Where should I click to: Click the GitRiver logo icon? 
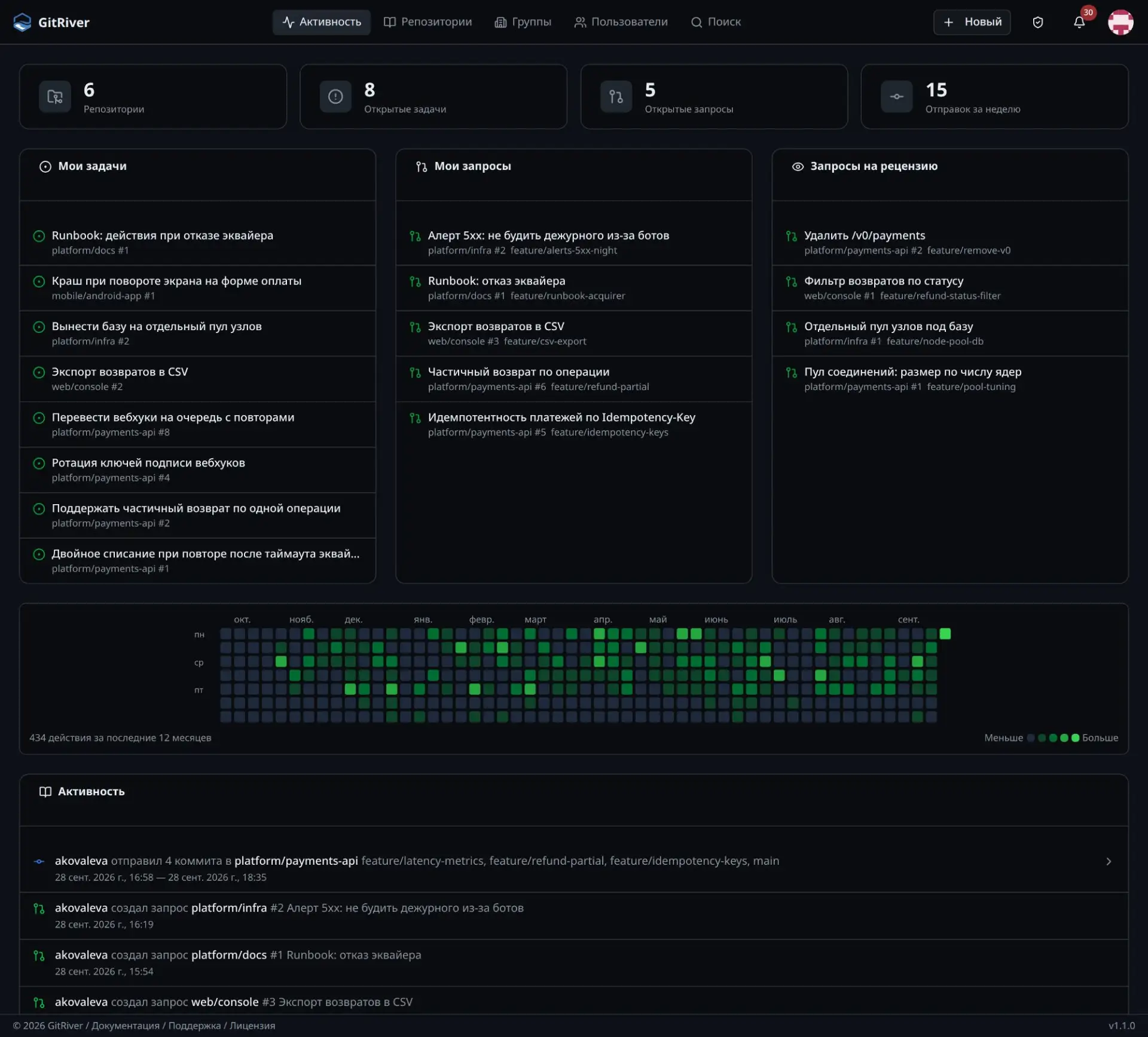coord(22,22)
